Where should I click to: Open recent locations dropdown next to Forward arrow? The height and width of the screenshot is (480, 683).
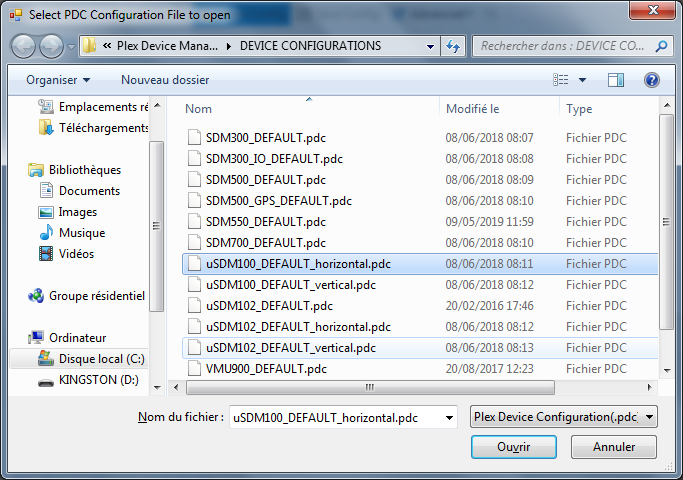(x=71, y=46)
